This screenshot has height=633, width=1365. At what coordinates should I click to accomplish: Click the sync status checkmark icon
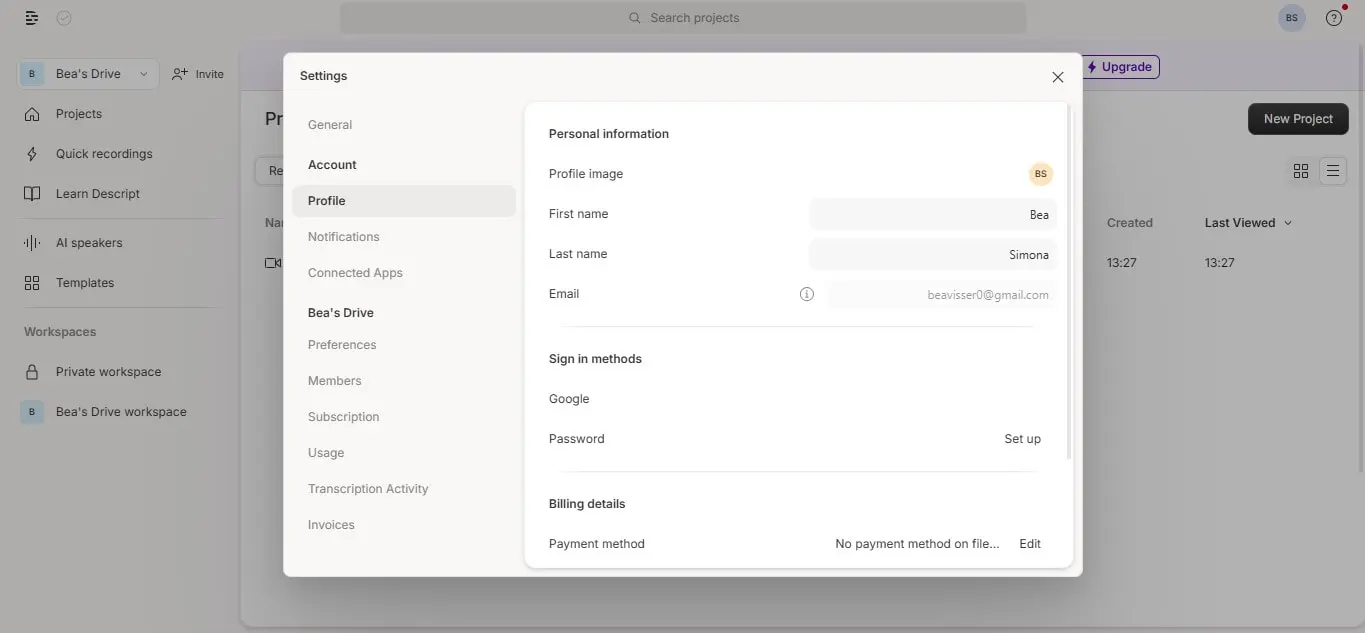click(x=64, y=18)
